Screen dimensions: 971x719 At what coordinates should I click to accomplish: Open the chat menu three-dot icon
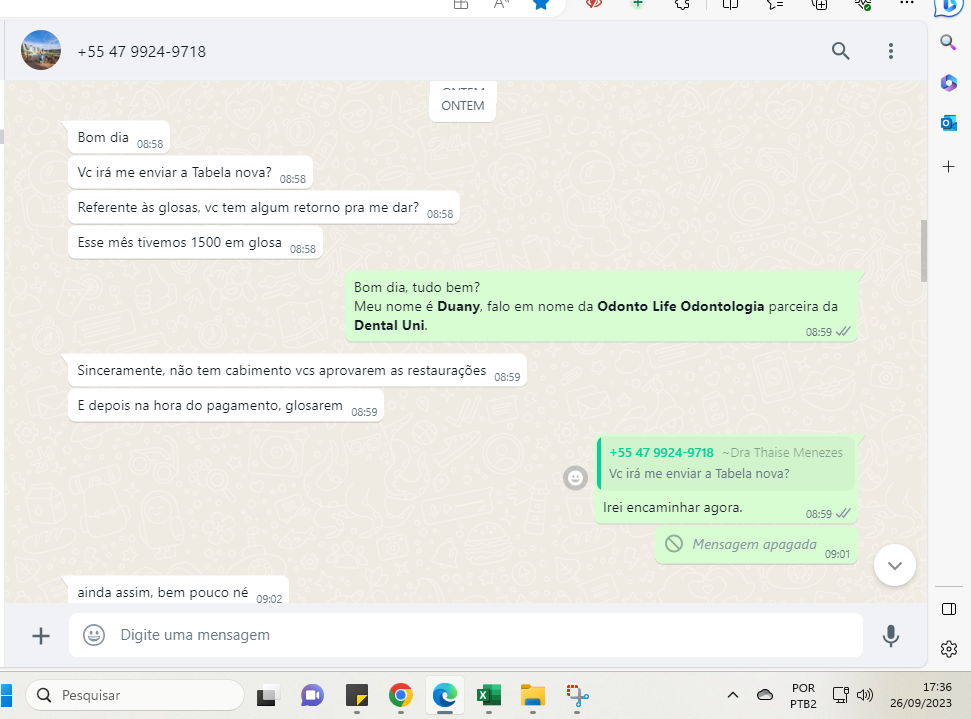(x=890, y=51)
